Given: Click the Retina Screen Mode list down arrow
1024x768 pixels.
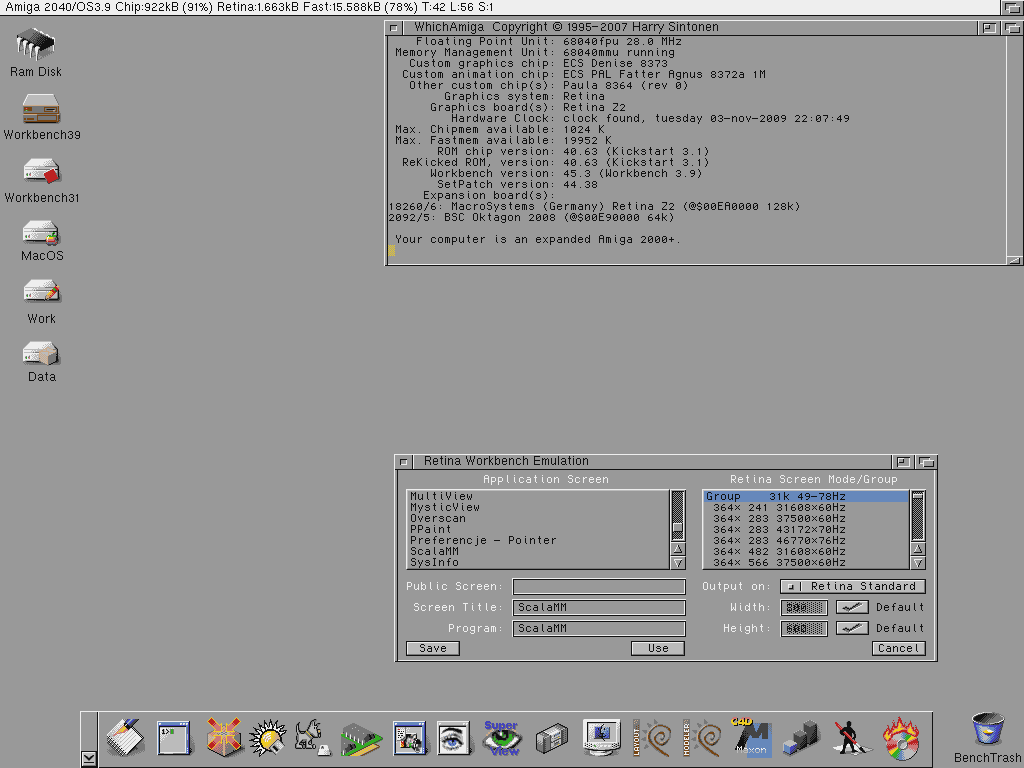Looking at the screenshot, I should 918,562.
